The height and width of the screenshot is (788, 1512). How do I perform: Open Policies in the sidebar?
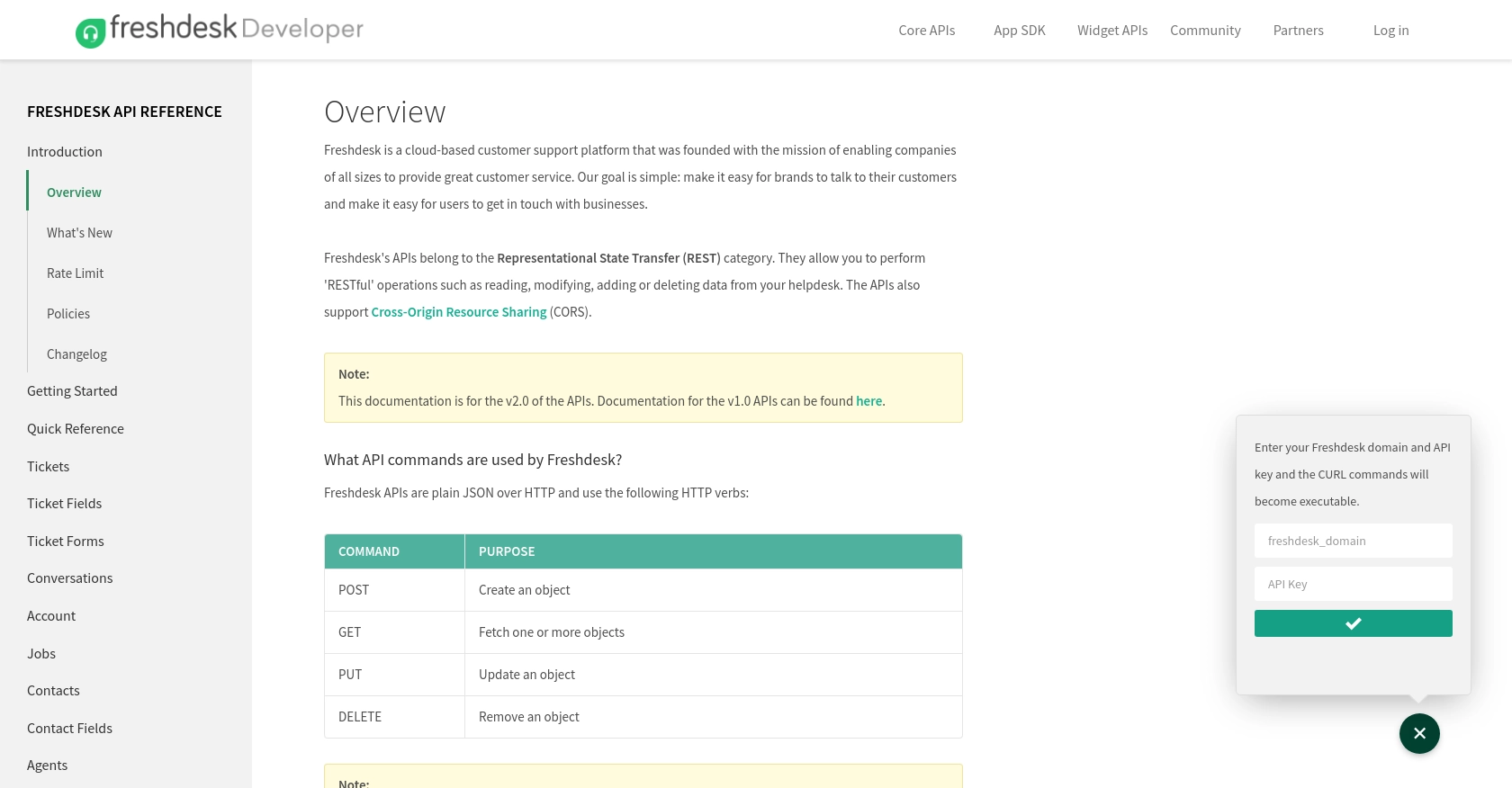click(x=68, y=314)
